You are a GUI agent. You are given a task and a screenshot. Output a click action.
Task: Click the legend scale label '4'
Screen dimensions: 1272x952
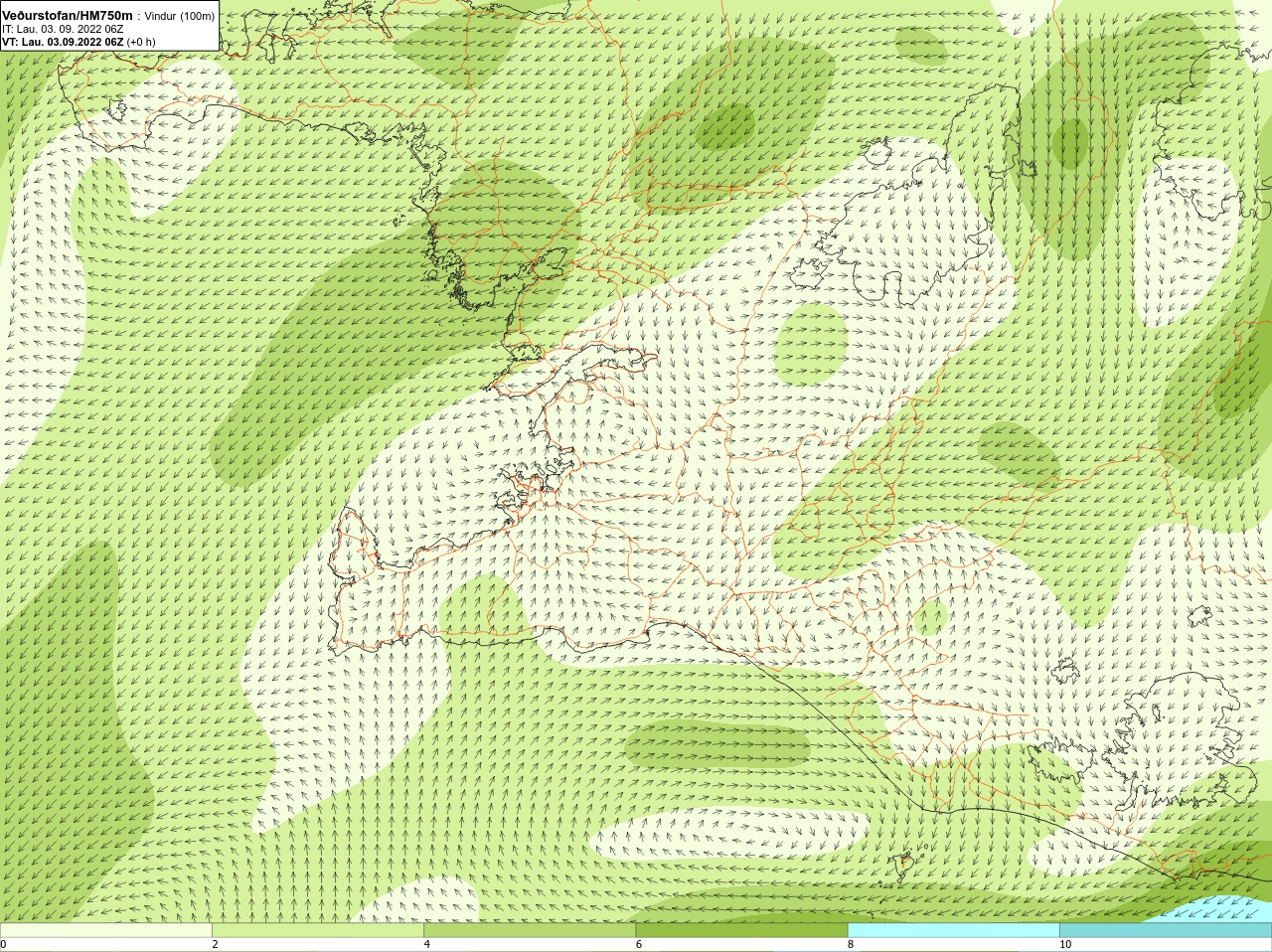(x=427, y=944)
